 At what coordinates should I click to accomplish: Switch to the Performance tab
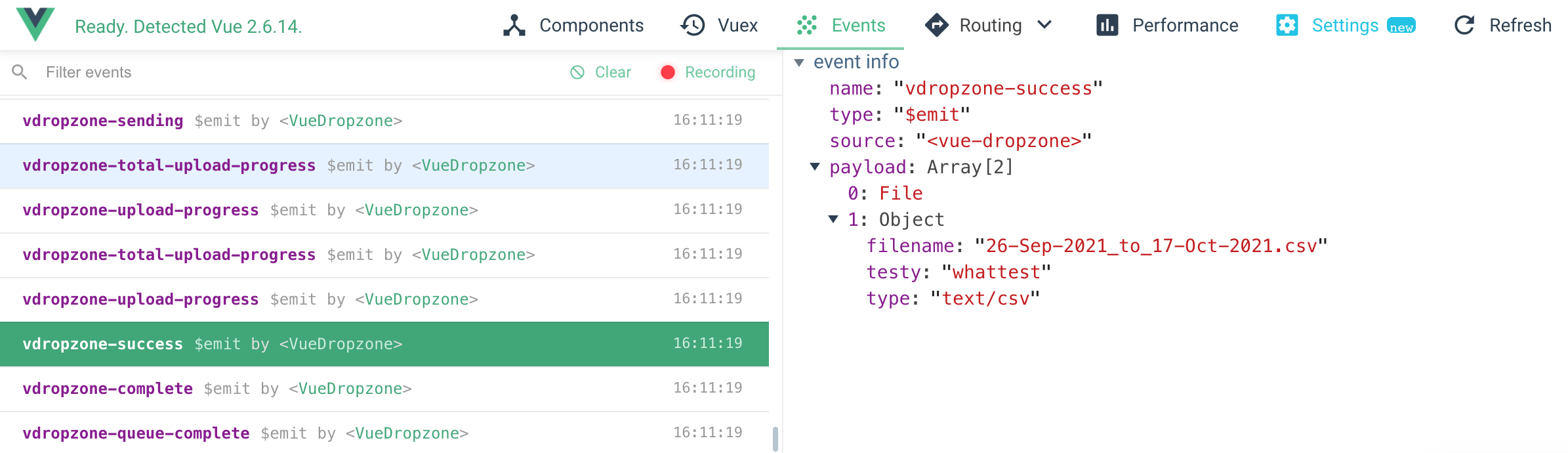[x=1167, y=26]
